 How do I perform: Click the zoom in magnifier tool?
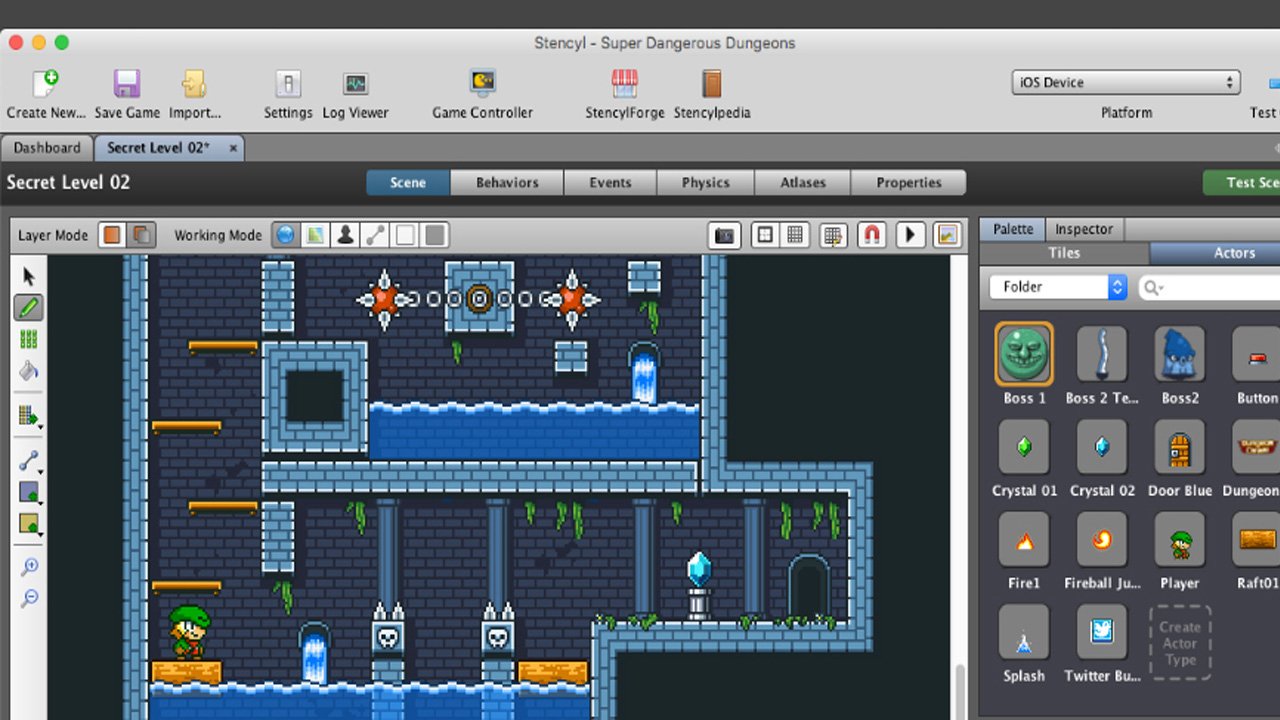[29, 567]
